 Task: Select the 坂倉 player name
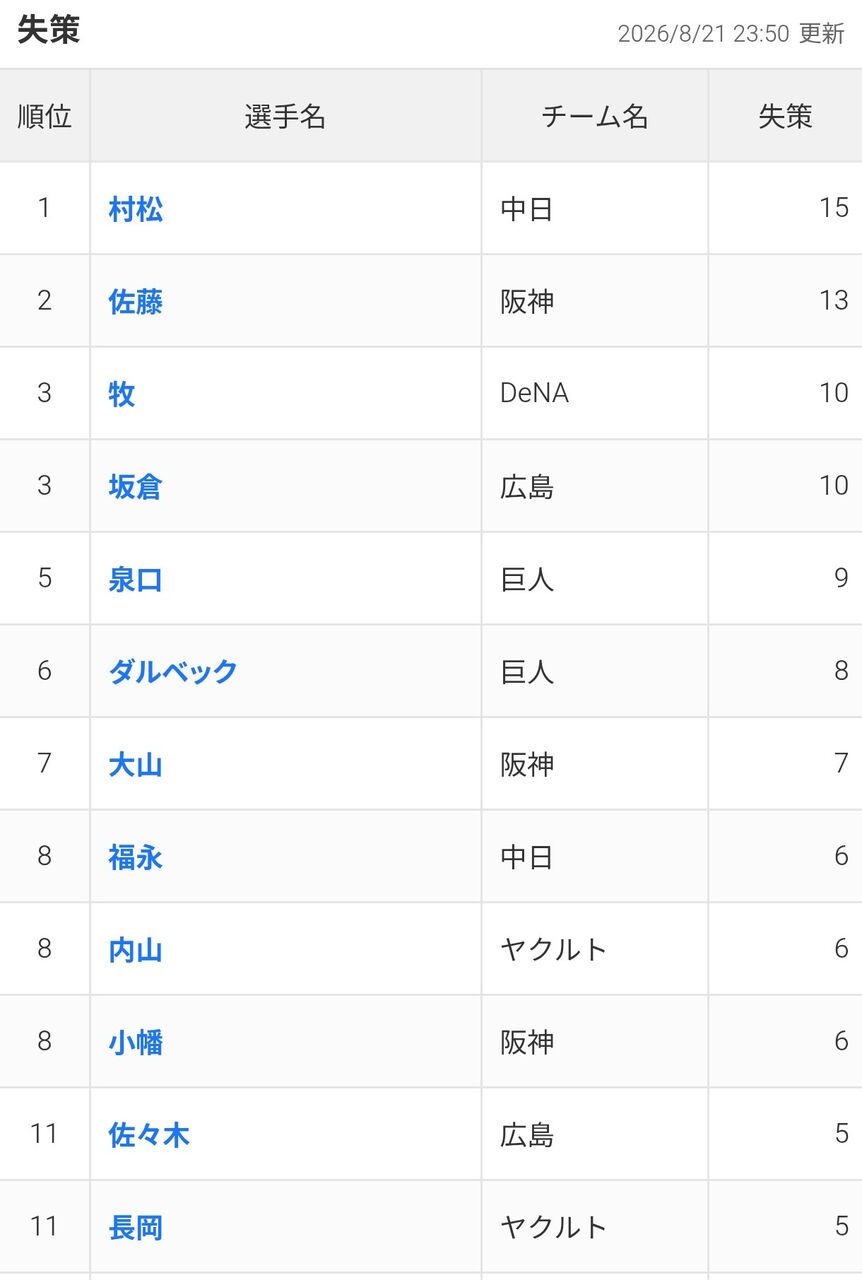(136, 487)
